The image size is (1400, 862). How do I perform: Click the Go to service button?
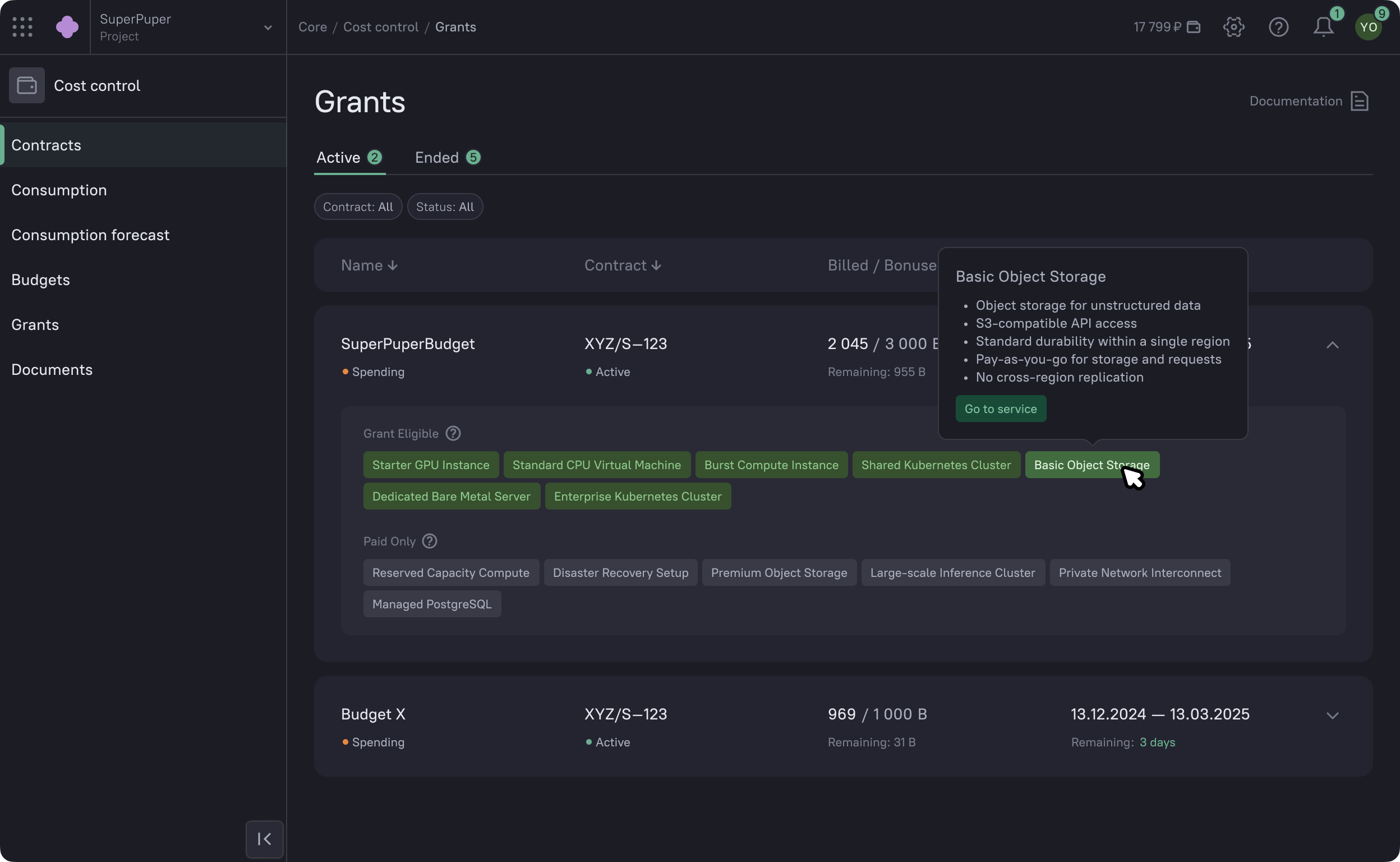(x=1000, y=409)
